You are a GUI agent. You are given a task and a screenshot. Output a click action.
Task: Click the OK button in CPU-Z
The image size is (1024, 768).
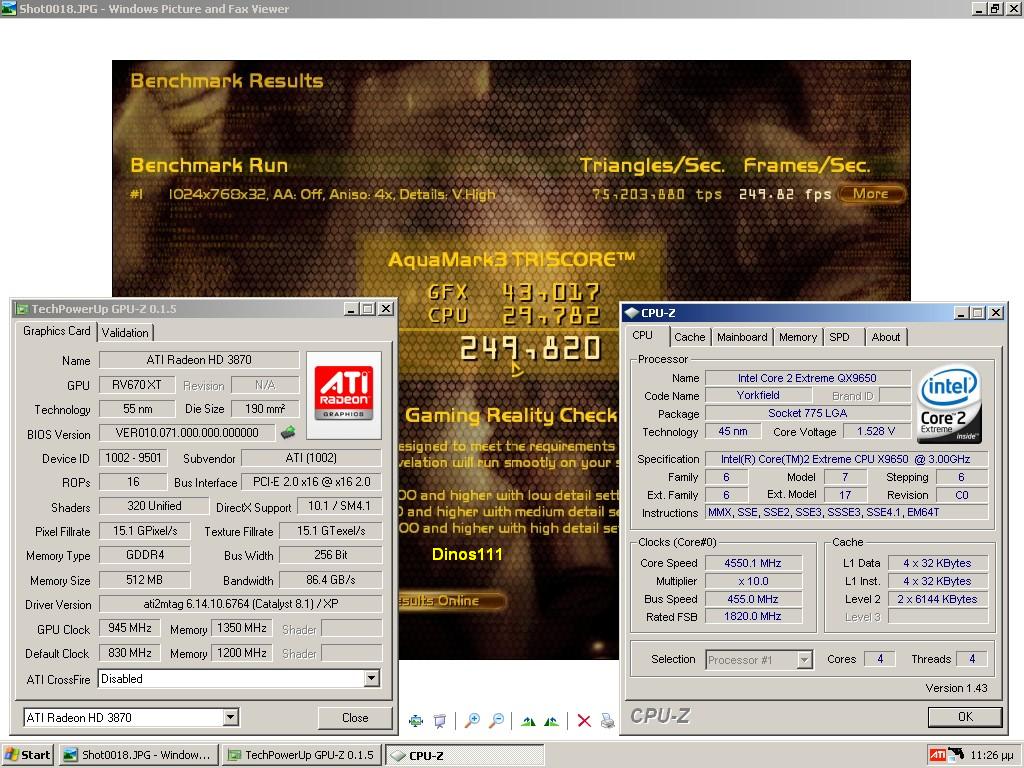pyautogui.click(x=965, y=716)
